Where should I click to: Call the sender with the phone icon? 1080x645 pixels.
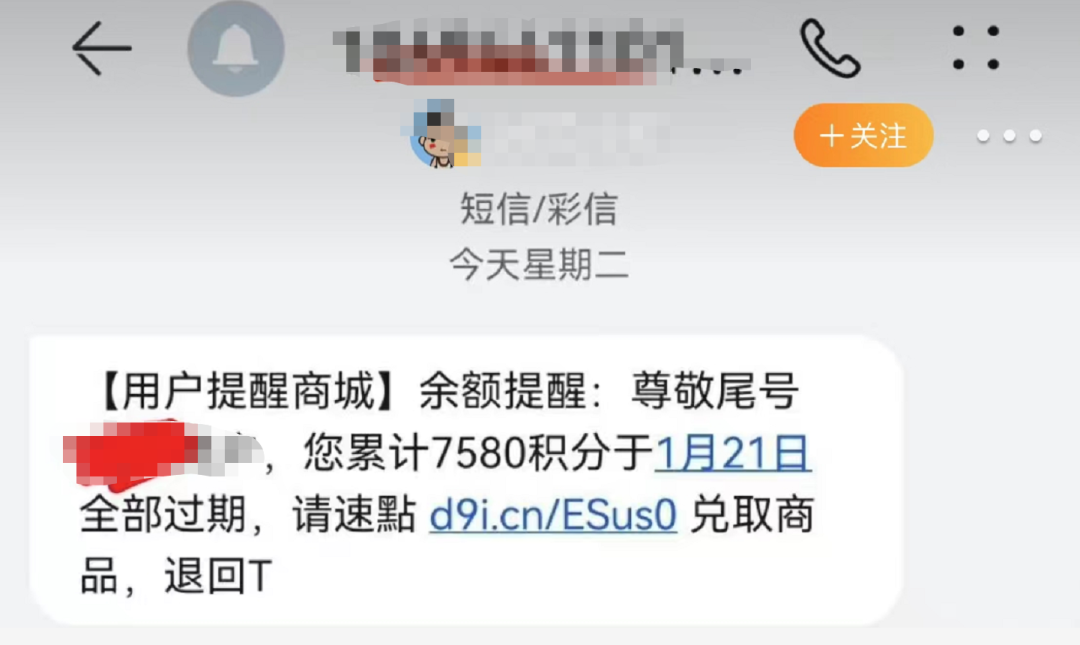[x=829, y=48]
